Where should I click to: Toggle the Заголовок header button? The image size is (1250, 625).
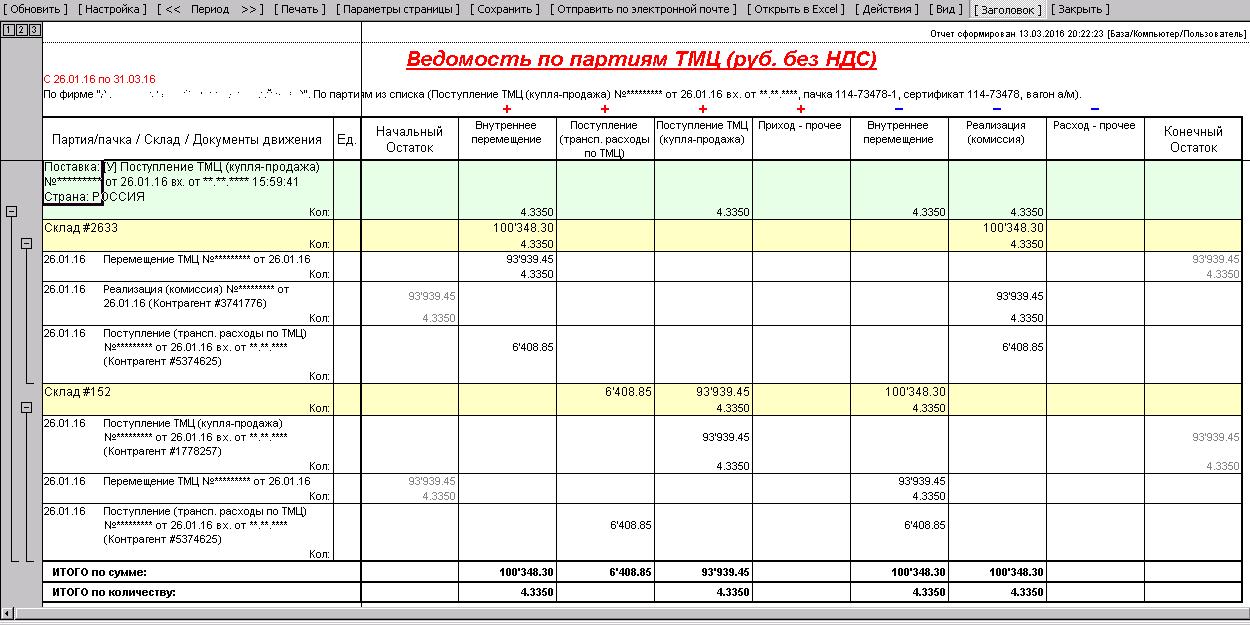1008,9
